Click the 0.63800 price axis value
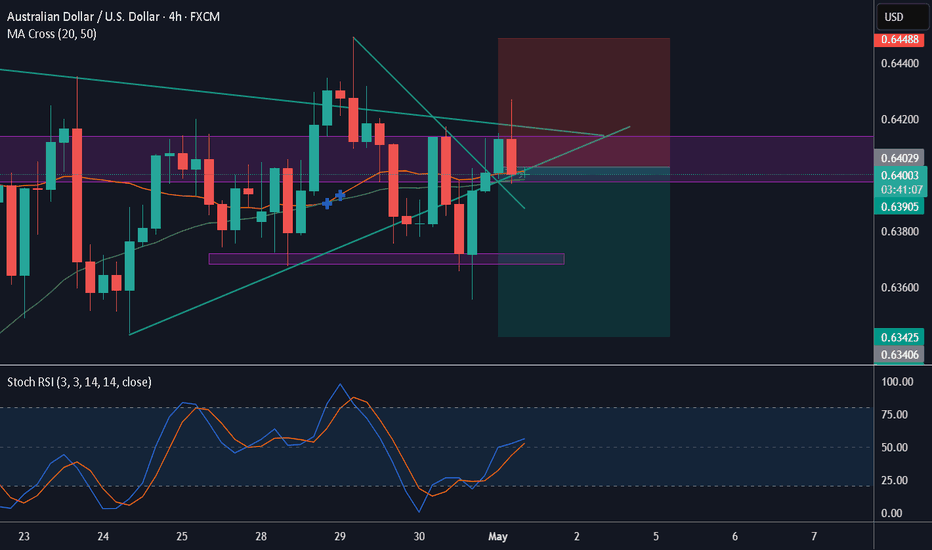 [899, 231]
